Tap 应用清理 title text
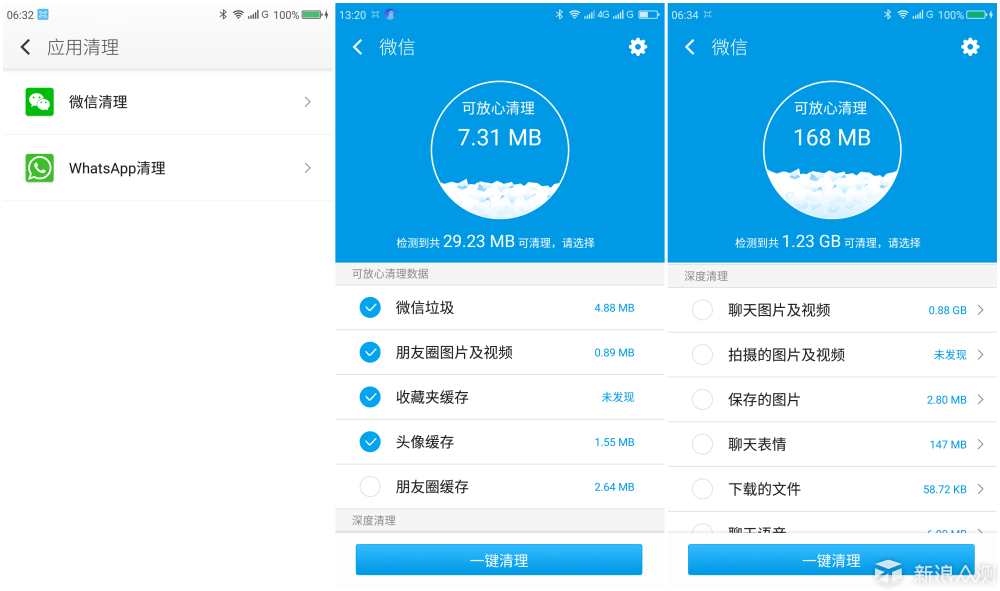The image size is (1000, 591). [83, 47]
